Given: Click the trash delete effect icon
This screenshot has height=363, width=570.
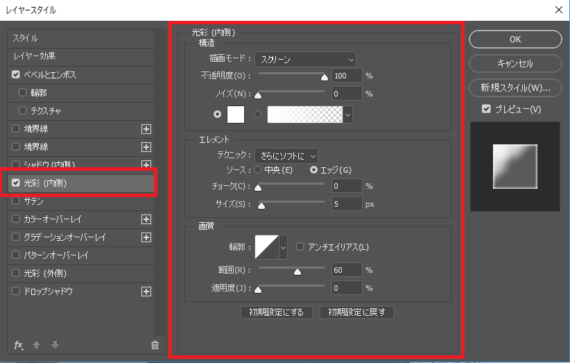Looking at the screenshot, I should (155, 345).
